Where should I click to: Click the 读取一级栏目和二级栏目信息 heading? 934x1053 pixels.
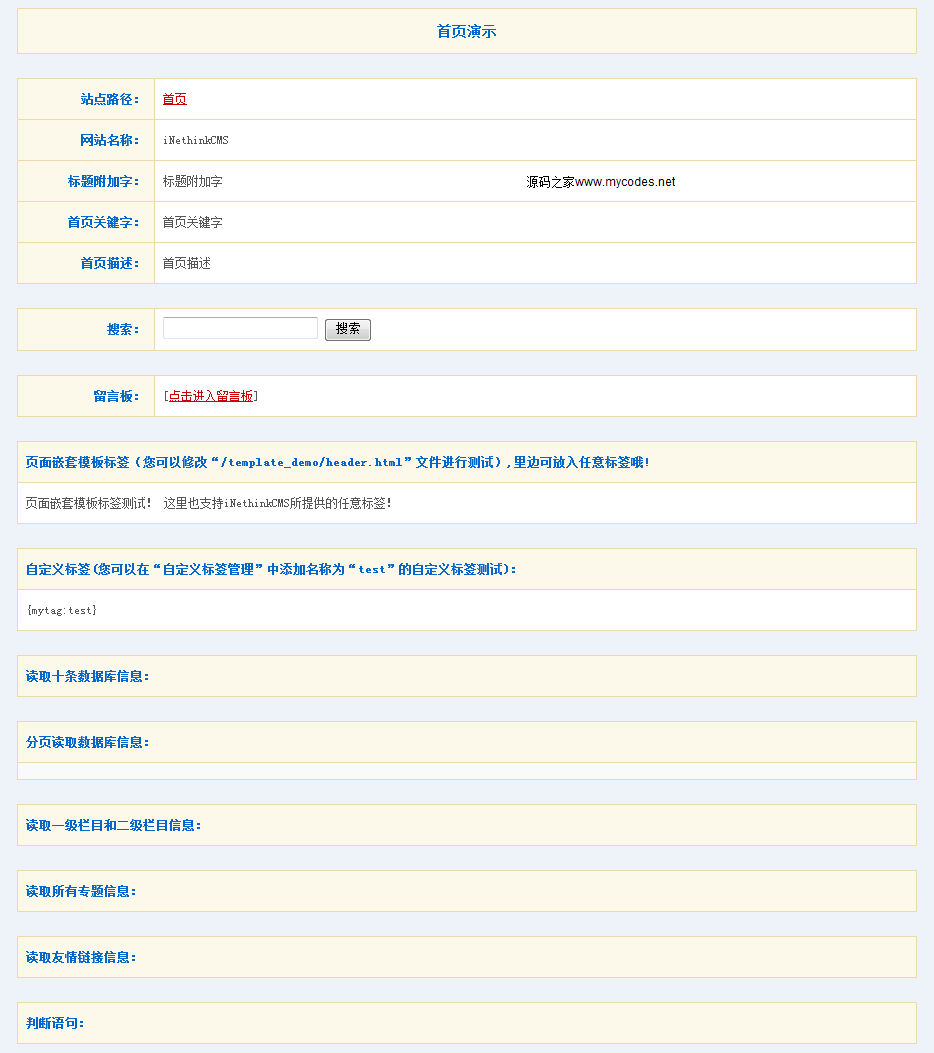point(113,825)
